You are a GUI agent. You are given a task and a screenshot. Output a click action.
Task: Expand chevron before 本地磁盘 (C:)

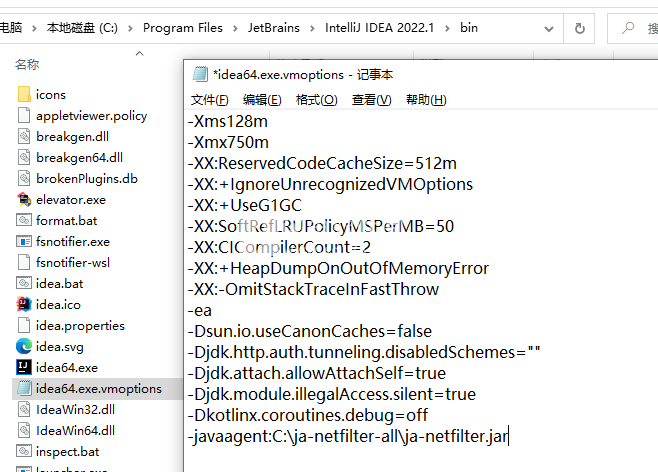point(34,28)
